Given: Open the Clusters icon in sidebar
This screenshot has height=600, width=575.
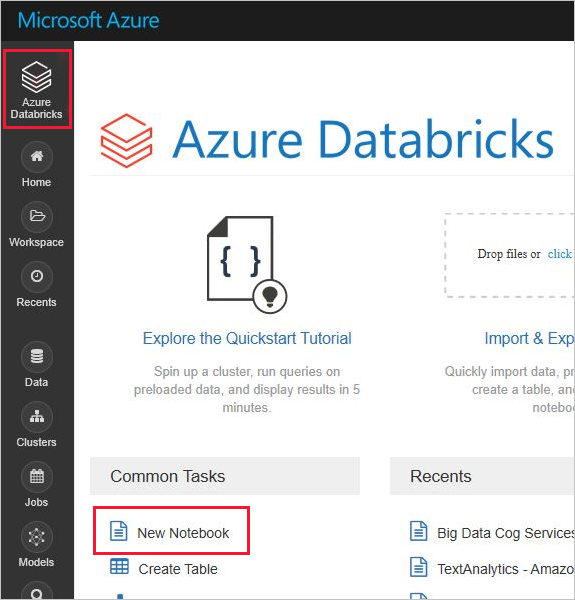Looking at the screenshot, I should 37,416.
